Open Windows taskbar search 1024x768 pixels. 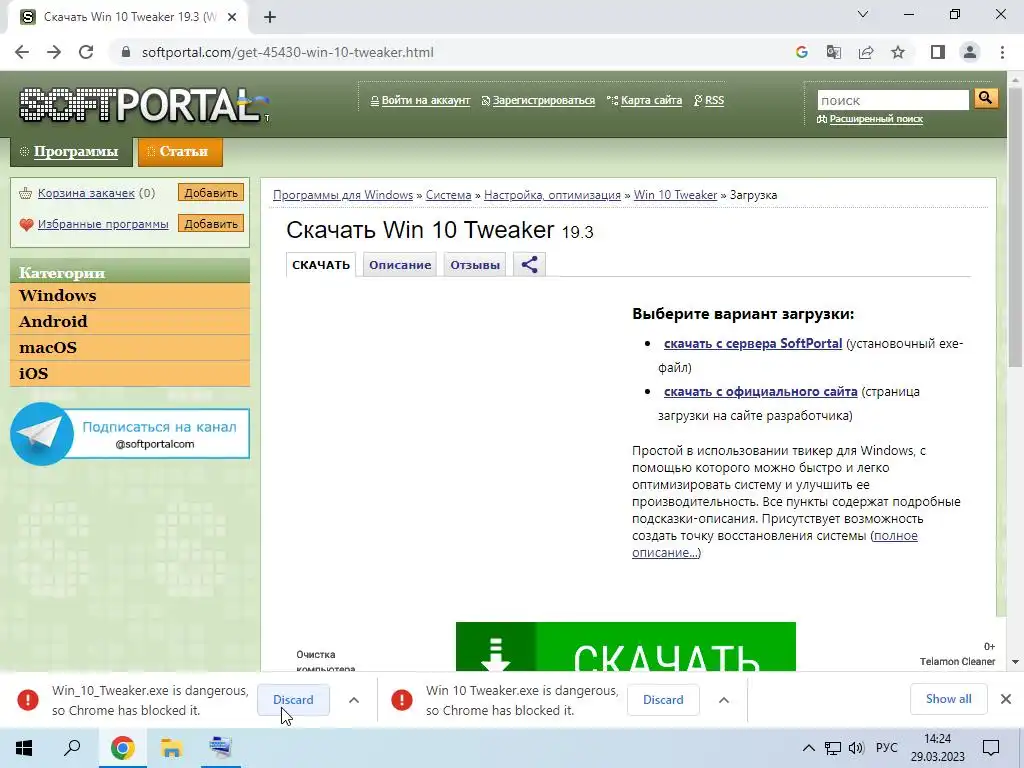[72, 748]
